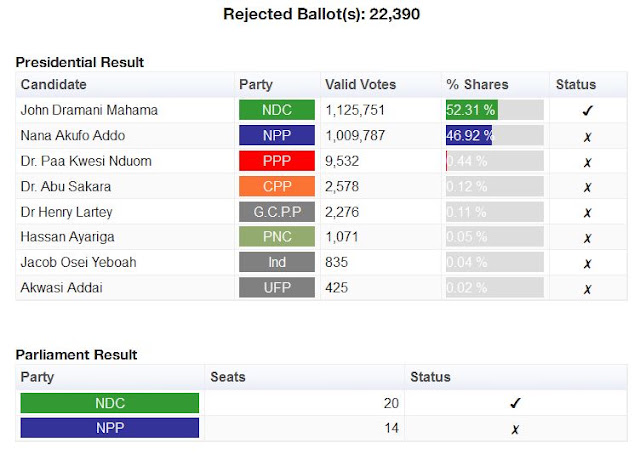The width and height of the screenshot is (640, 460).
Task: Click the X status icon for Akwasi Addai
Action: 587,289
